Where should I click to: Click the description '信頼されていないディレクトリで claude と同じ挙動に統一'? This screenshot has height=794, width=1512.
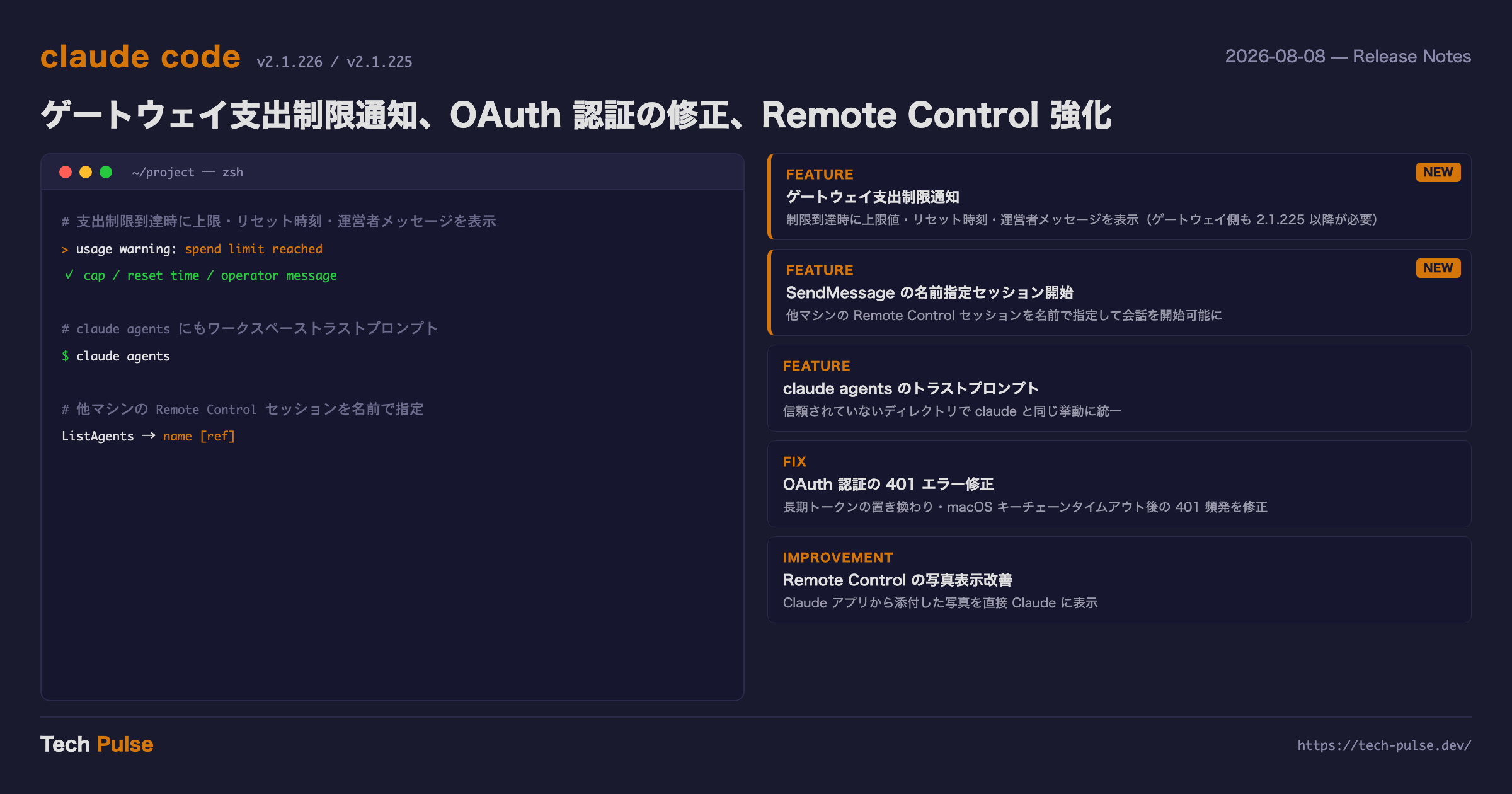953,411
